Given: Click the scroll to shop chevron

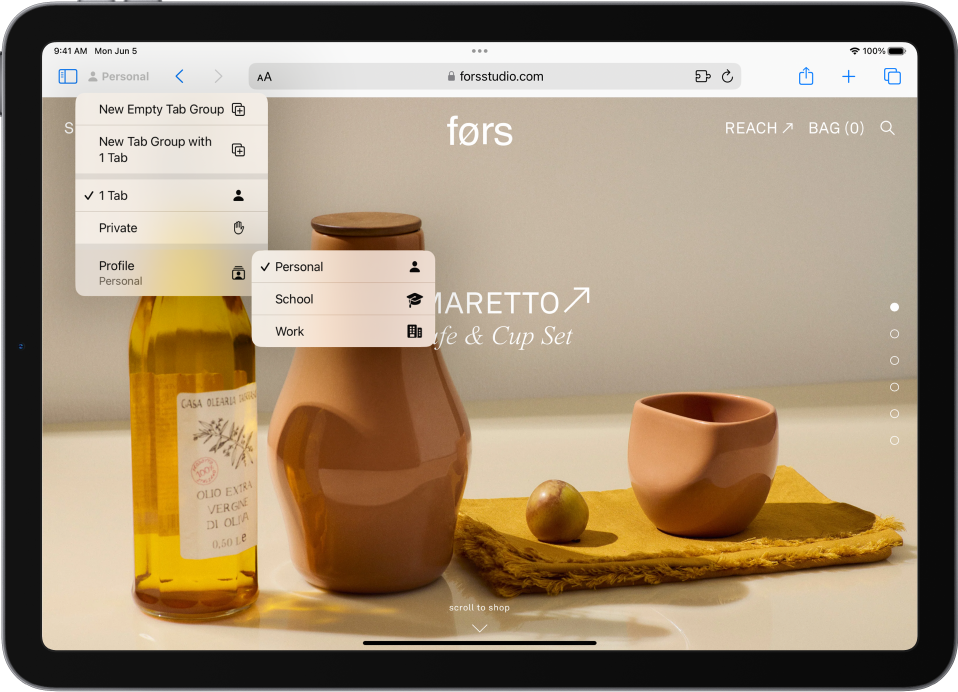Looking at the screenshot, I should coord(479,627).
